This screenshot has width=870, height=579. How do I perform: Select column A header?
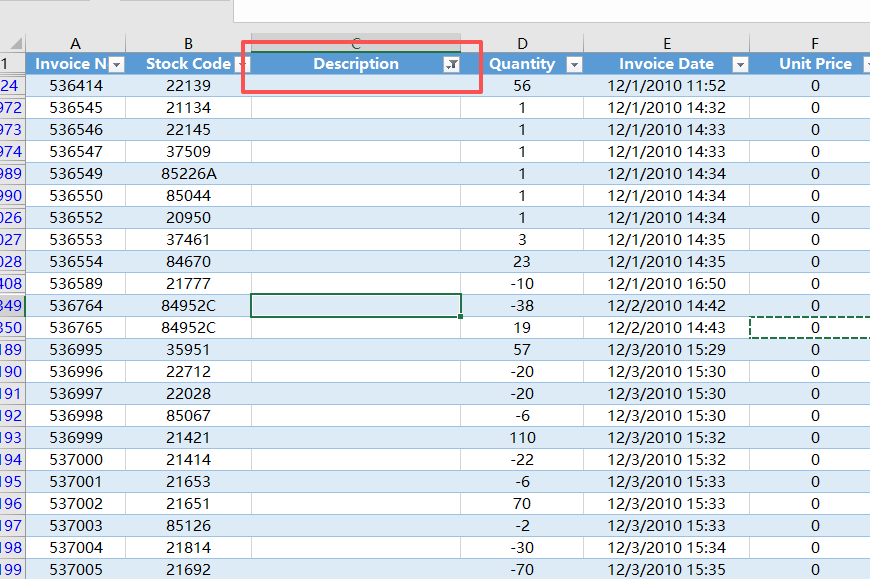click(75, 43)
